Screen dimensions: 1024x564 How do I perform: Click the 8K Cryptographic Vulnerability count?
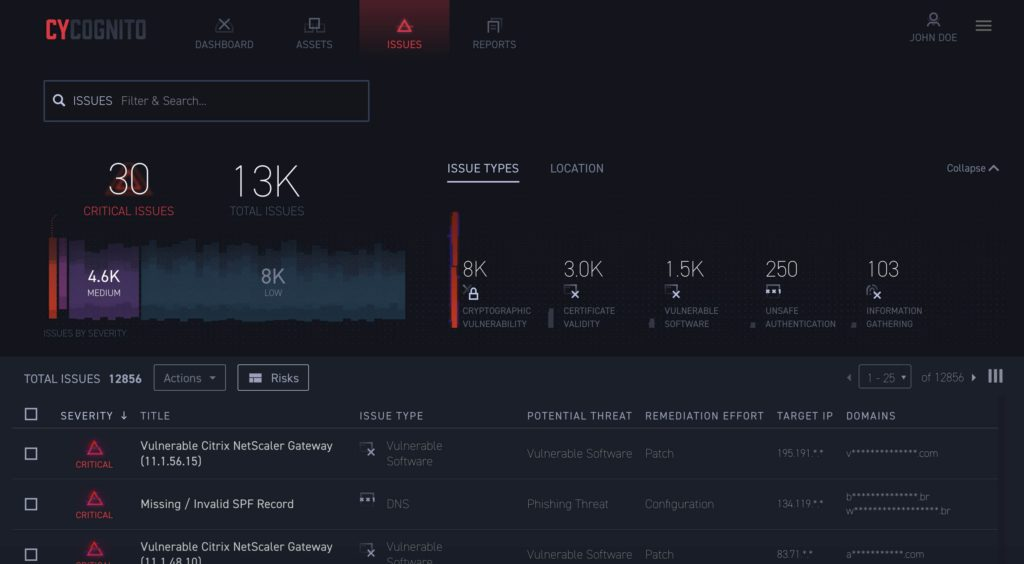coord(475,269)
